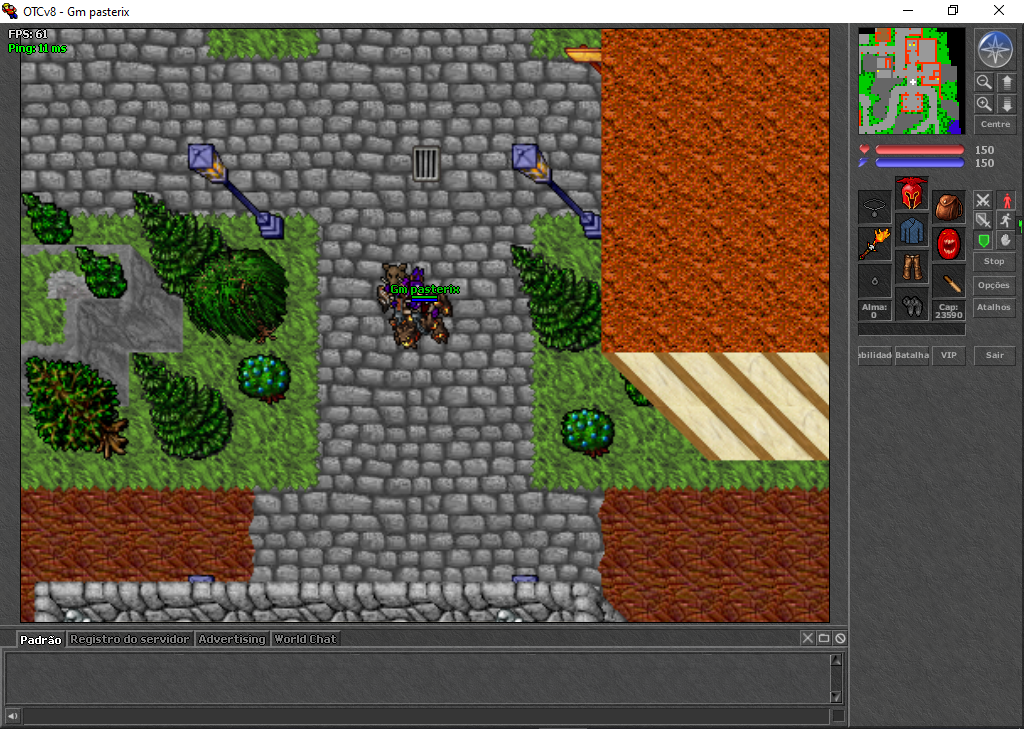
Task: Select the flaming wand weapon slot
Action: 874,244
